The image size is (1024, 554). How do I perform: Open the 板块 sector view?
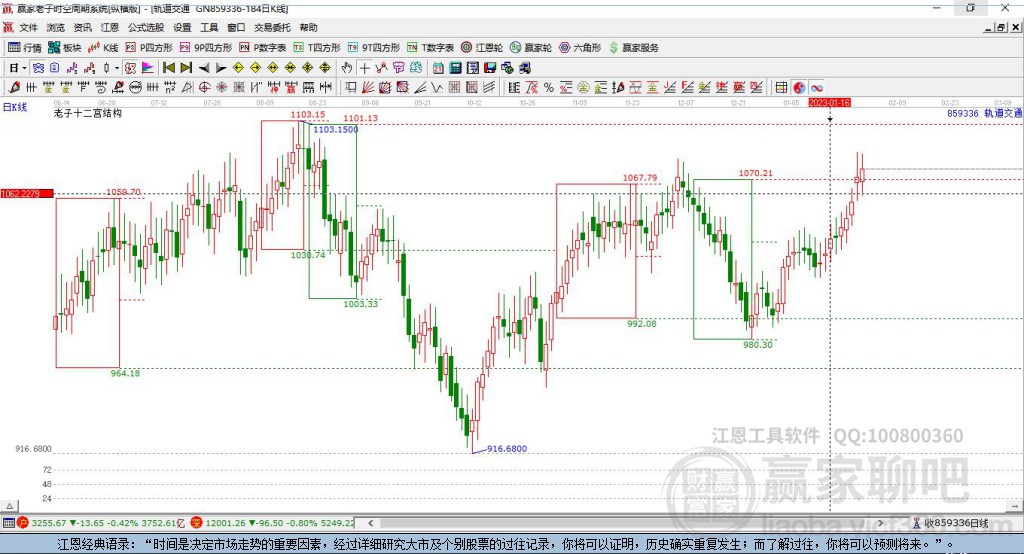click(64, 48)
